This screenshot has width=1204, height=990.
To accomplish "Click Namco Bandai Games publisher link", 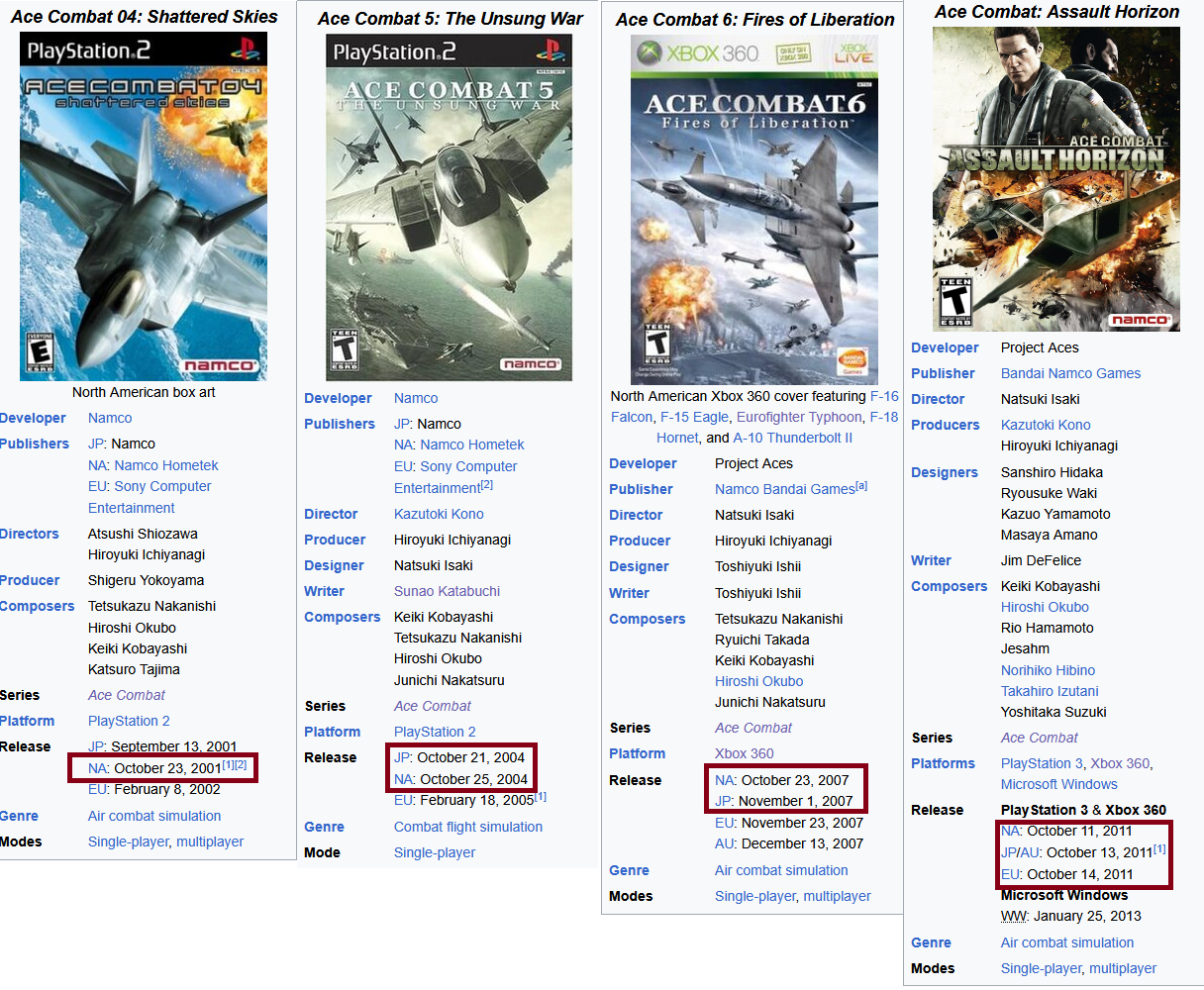I will [x=785, y=489].
